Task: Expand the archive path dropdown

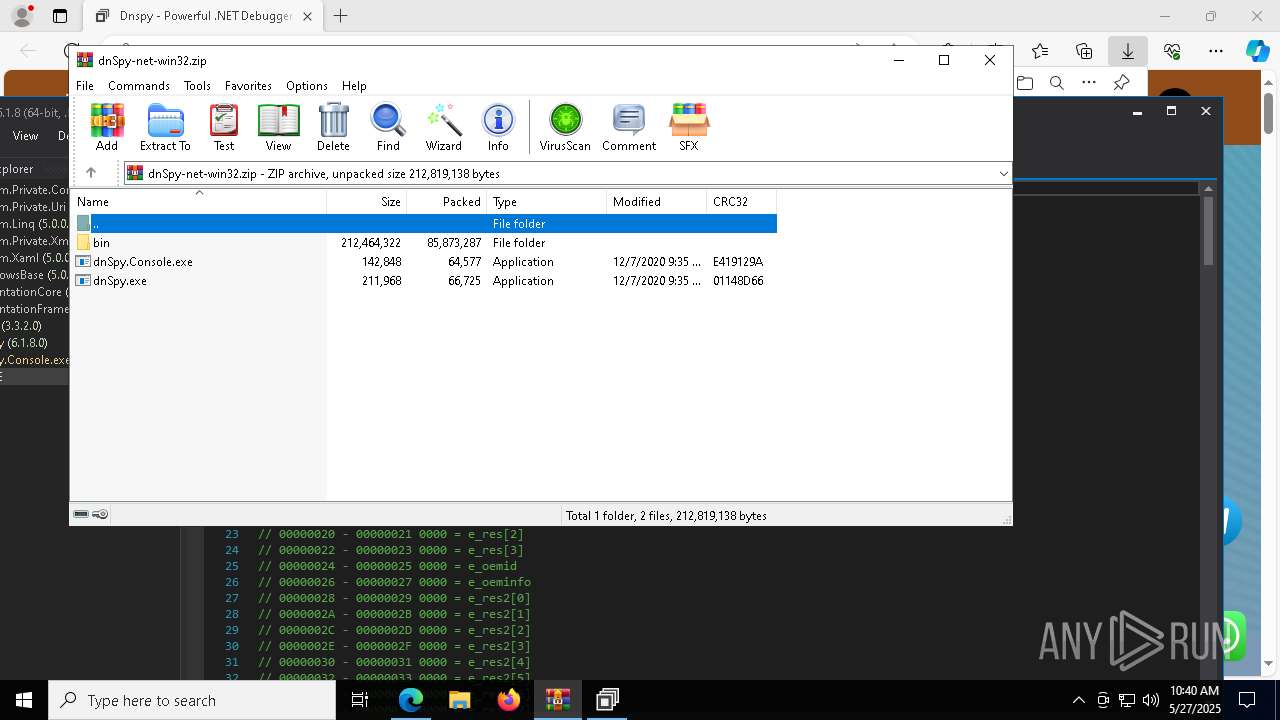Action: (x=1003, y=174)
